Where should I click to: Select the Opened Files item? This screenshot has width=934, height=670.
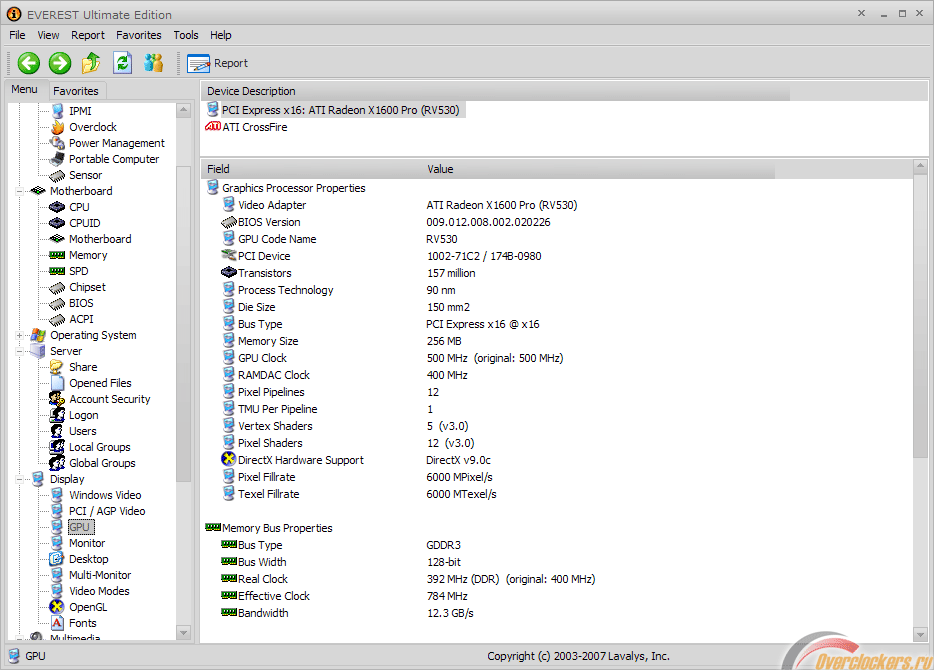[x=100, y=384]
